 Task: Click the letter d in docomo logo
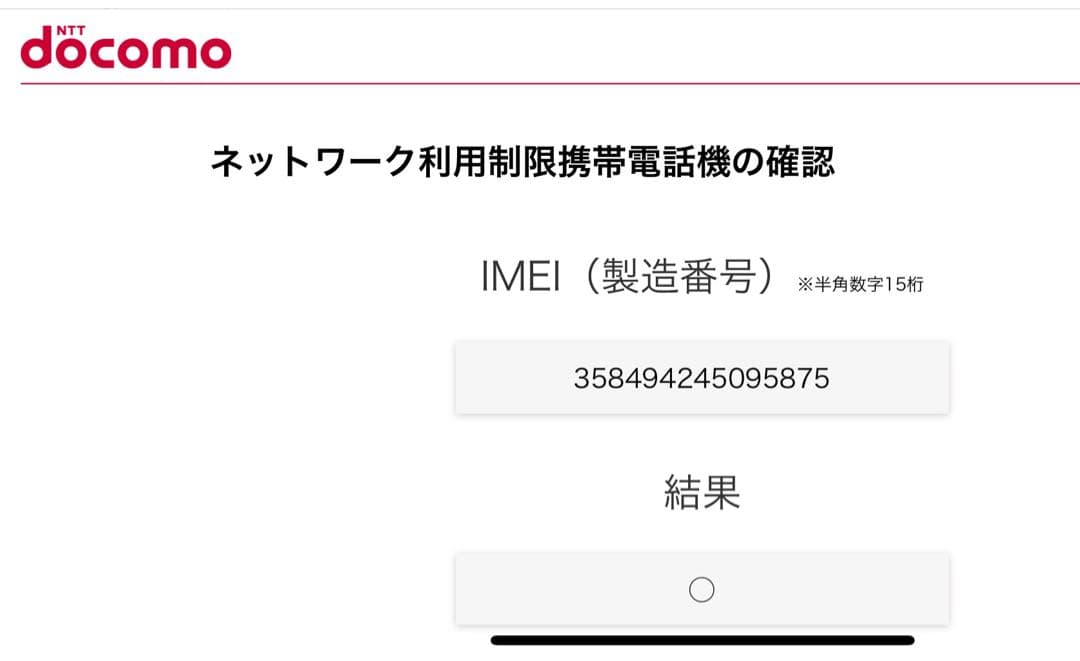pos(38,49)
